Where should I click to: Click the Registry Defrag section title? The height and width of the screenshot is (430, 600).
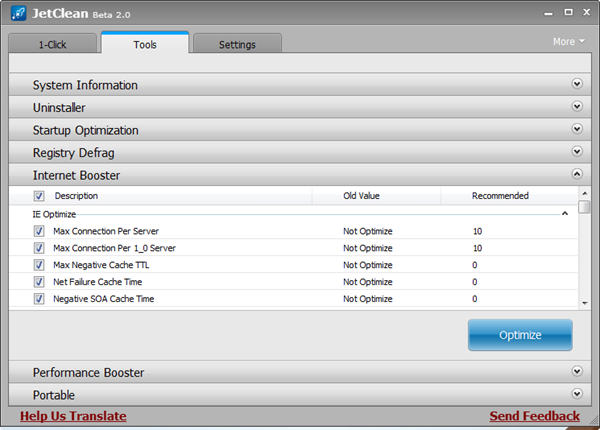pos(73,153)
